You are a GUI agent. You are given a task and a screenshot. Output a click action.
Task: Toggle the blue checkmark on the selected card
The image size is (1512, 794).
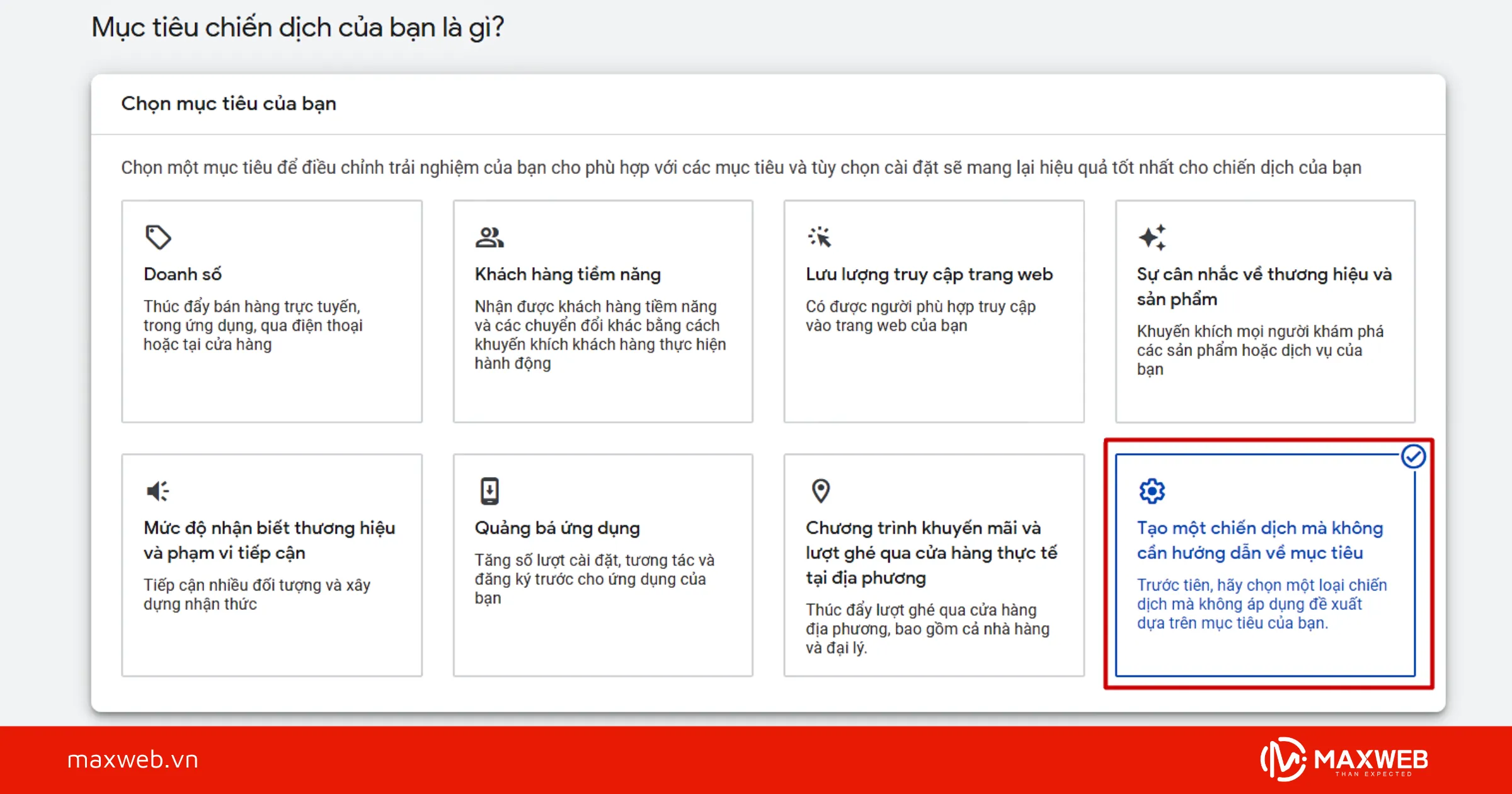1414,456
